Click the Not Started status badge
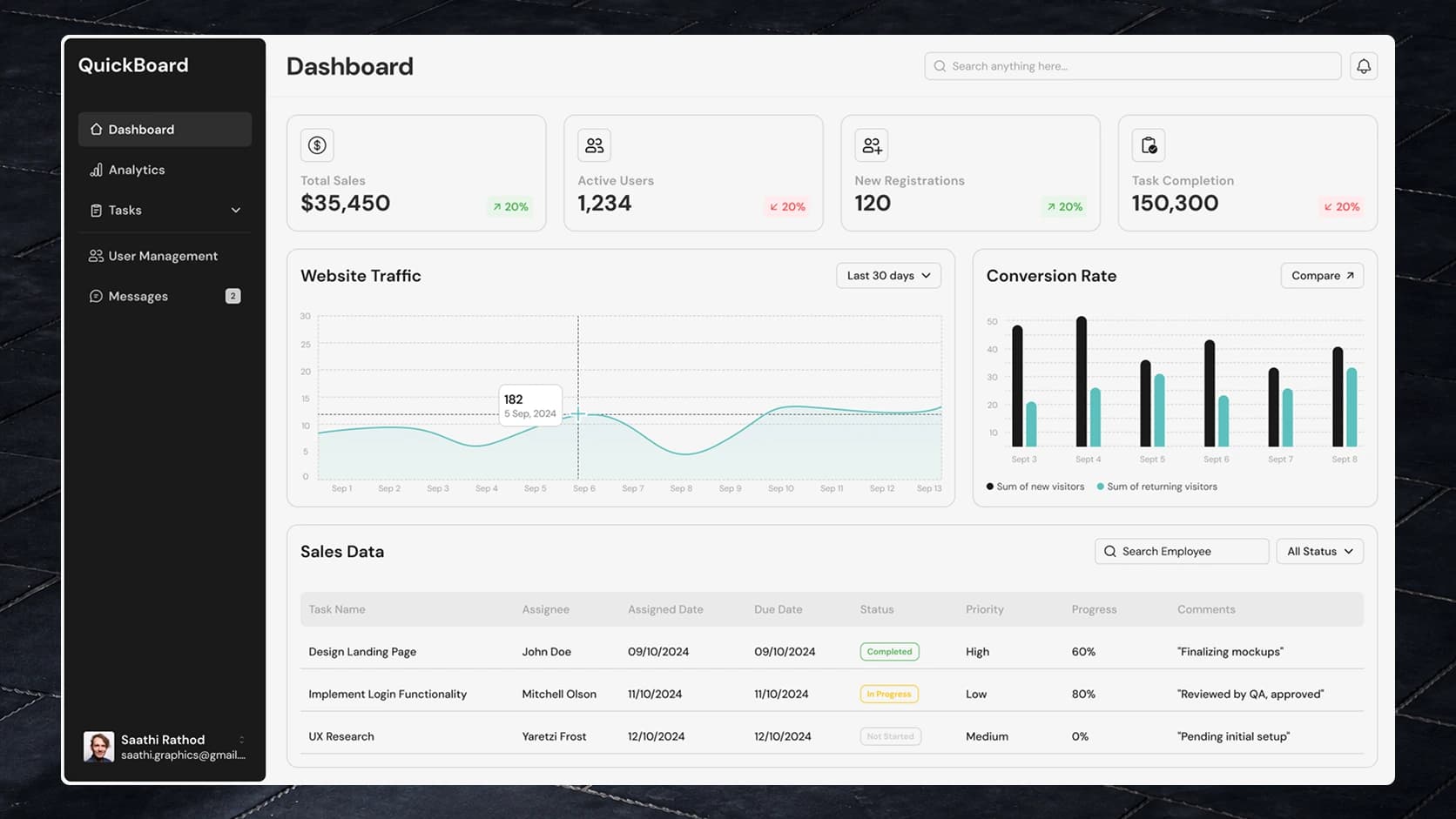 tap(890, 736)
